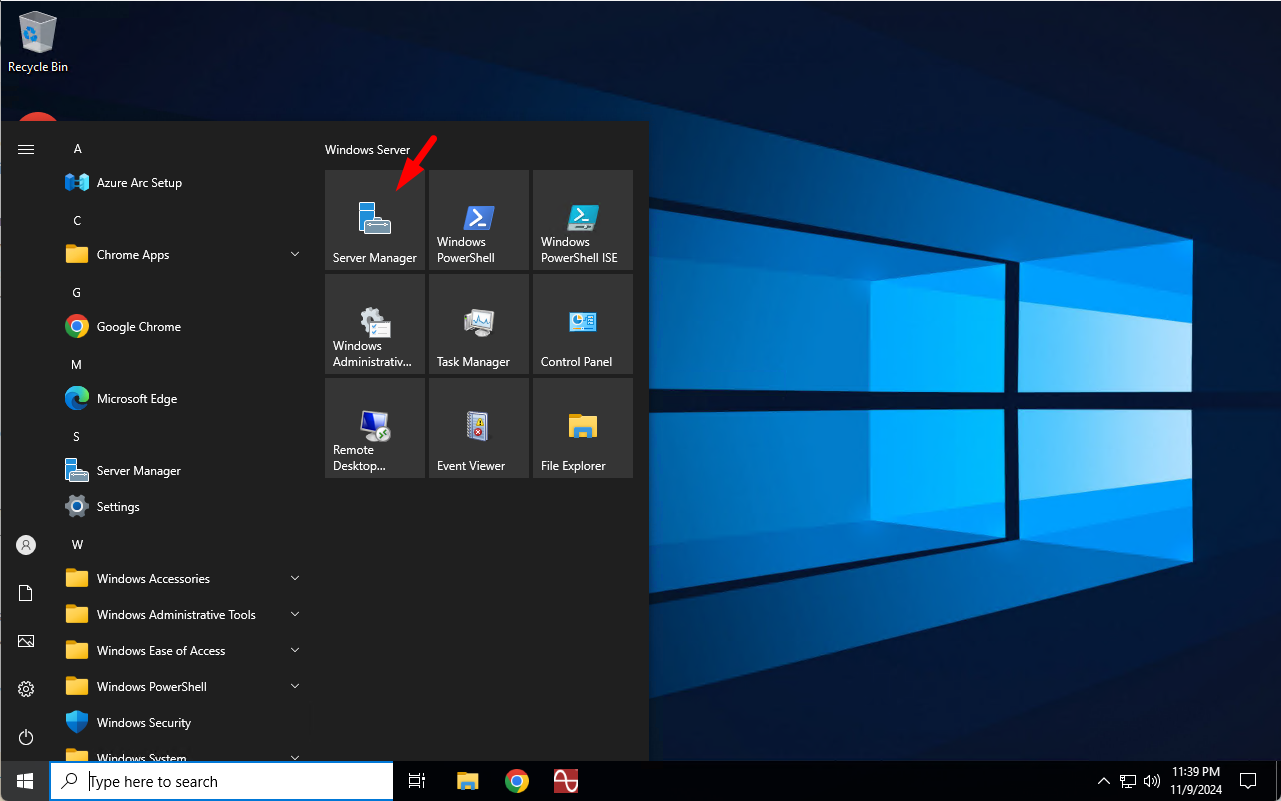Open Settings gear in Start sidebar
The width and height of the screenshot is (1281, 801).
(26, 689)
